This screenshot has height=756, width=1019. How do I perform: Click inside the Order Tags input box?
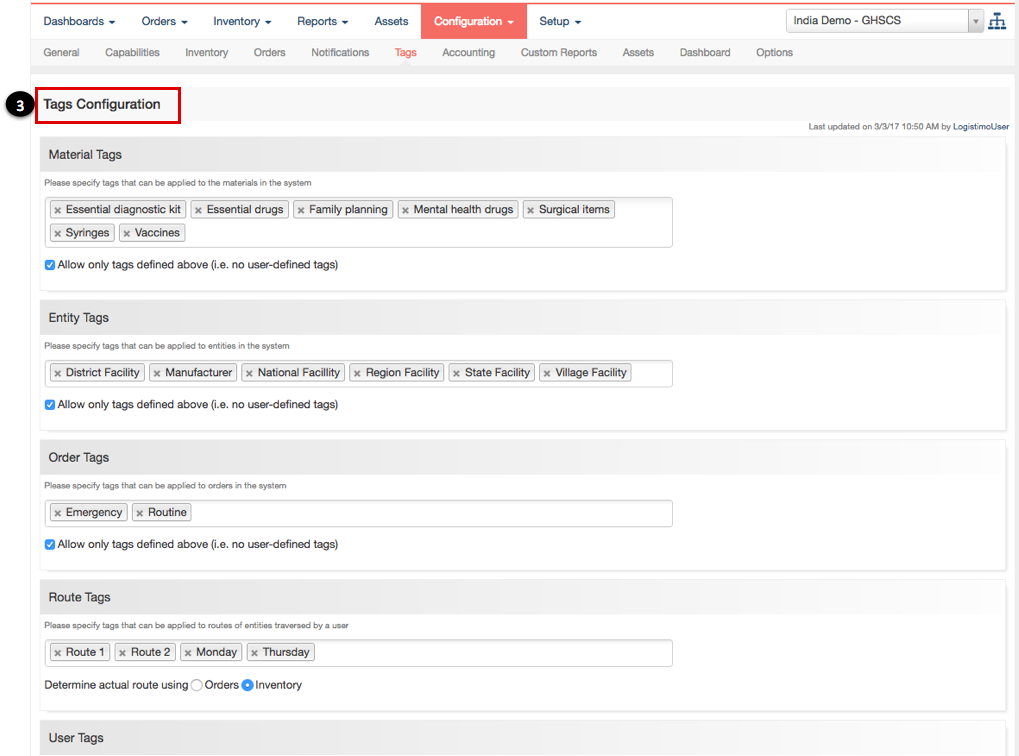359,514
